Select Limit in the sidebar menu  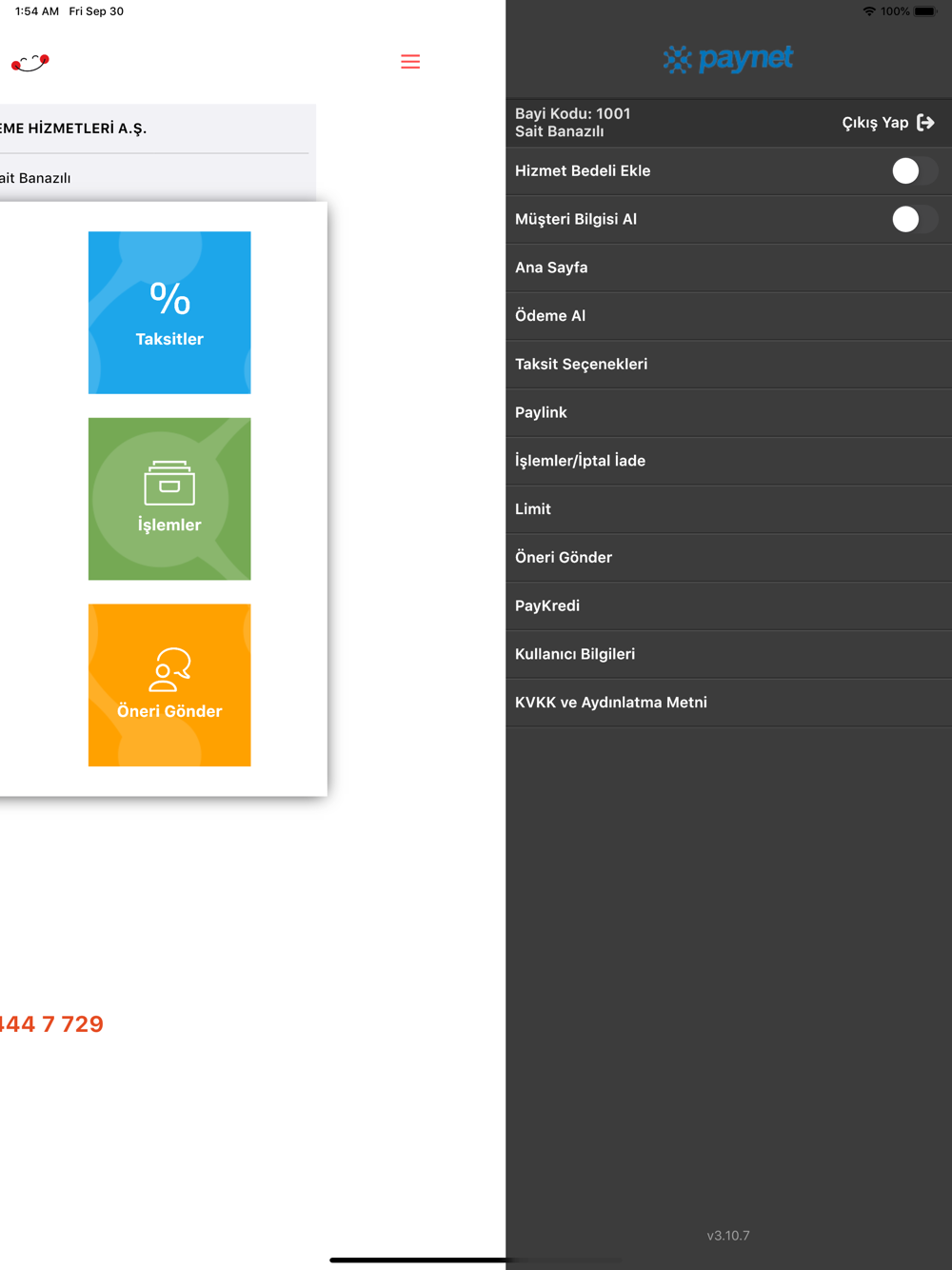click(x=729, y=509)
